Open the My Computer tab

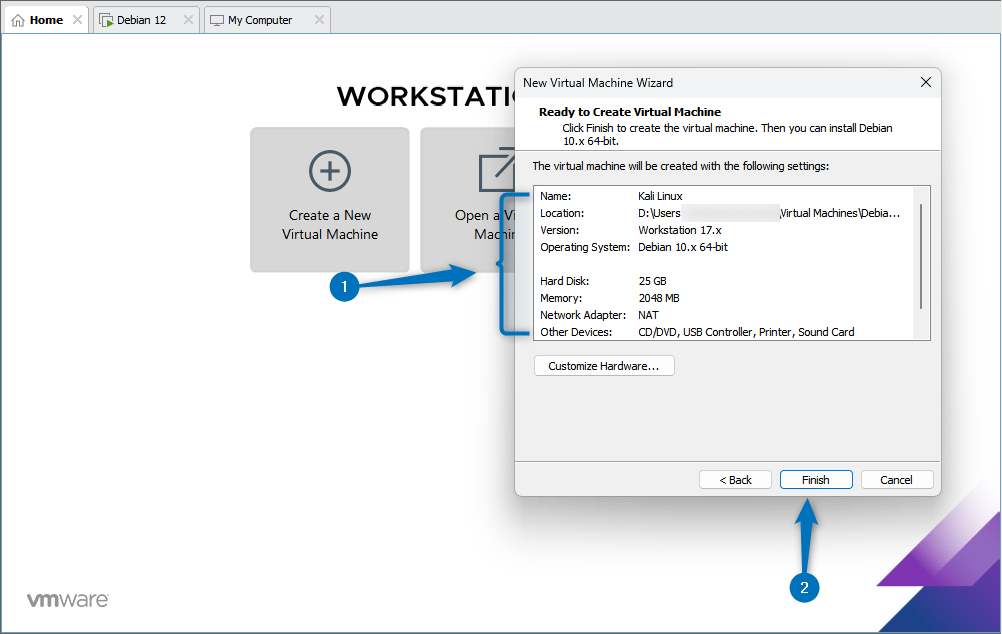click(x=258, y=19)
